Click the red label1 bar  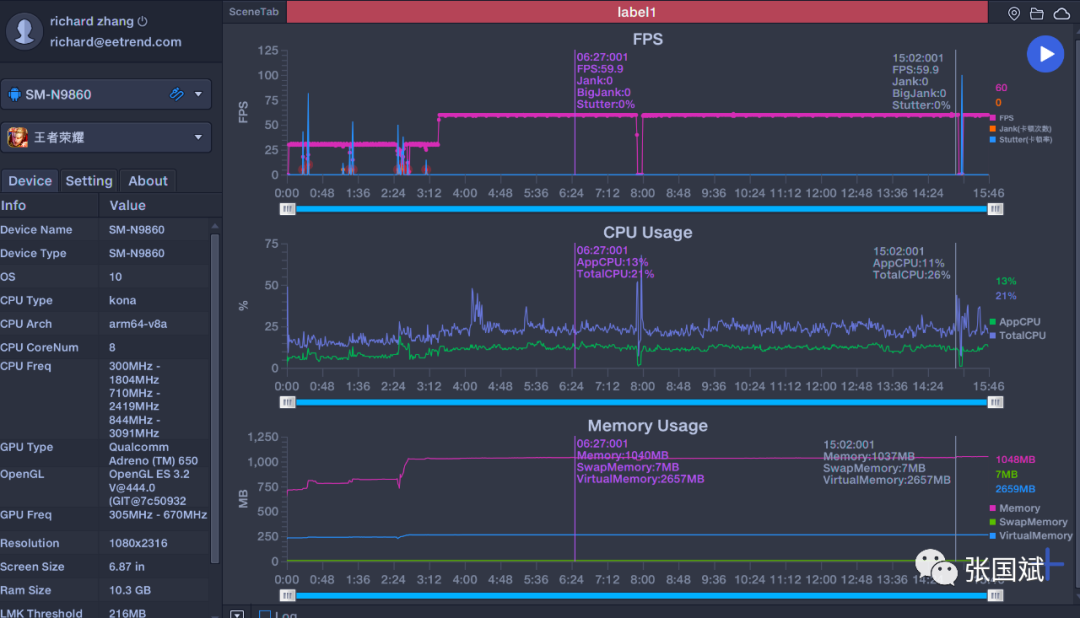(x=636, y=12)
